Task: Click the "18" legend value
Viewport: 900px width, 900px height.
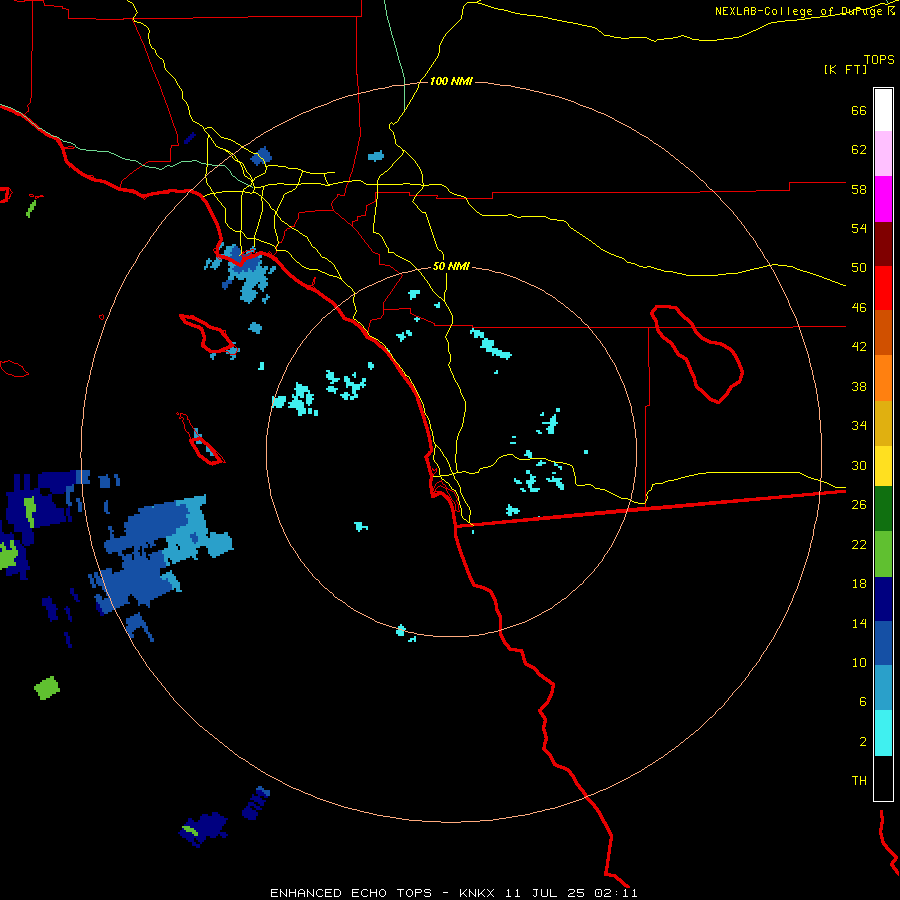Action: pos(859,584)
